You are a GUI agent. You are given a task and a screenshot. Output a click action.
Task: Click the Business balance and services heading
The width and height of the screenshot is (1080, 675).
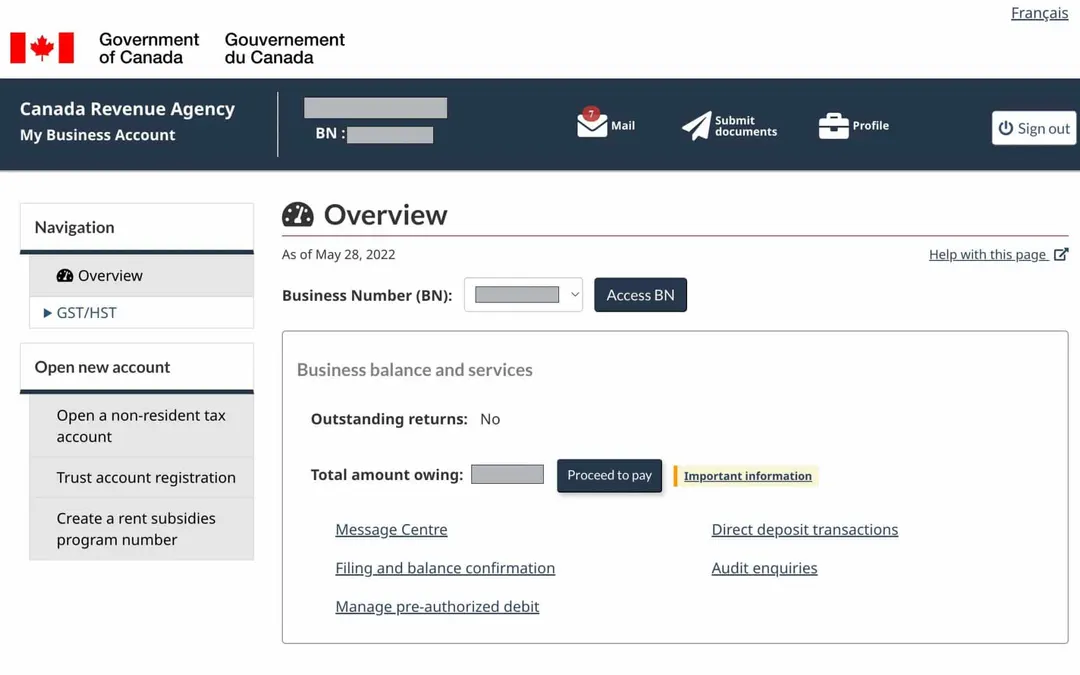pyautogui.click(x=415, y=370)
